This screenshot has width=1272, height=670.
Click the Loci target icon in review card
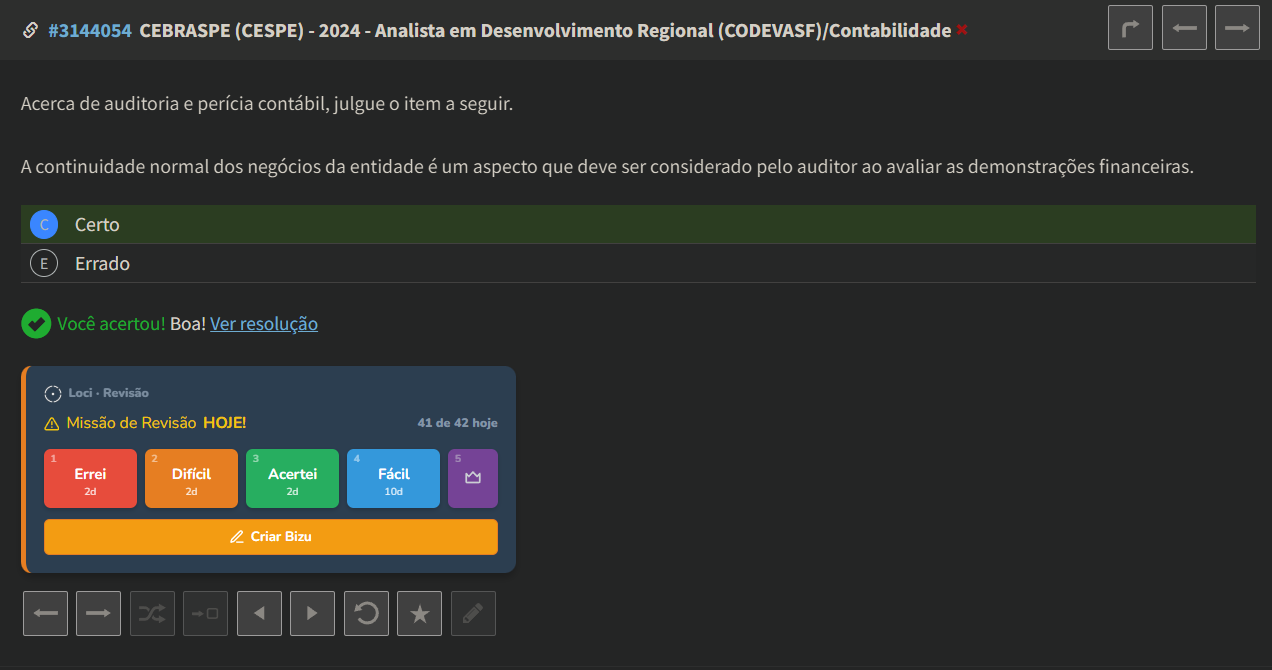pos(53,393)
